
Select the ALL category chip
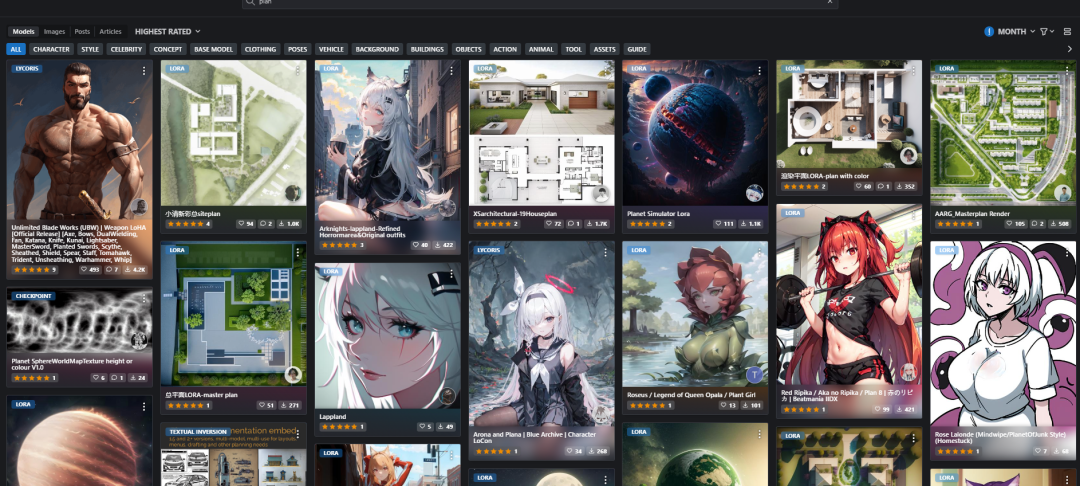(16, 50)
